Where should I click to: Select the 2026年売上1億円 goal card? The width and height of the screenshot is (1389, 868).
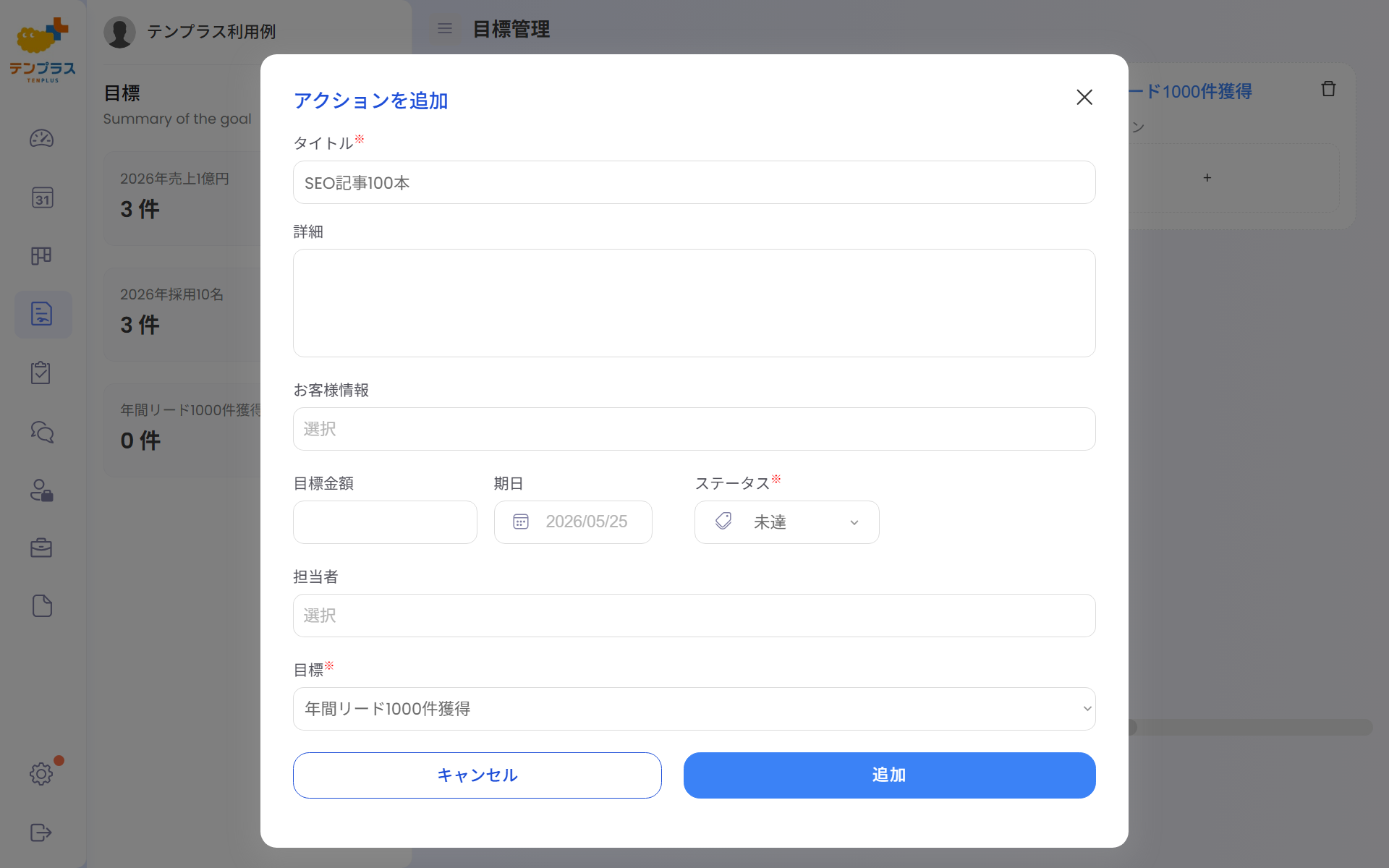pos(182,198)
